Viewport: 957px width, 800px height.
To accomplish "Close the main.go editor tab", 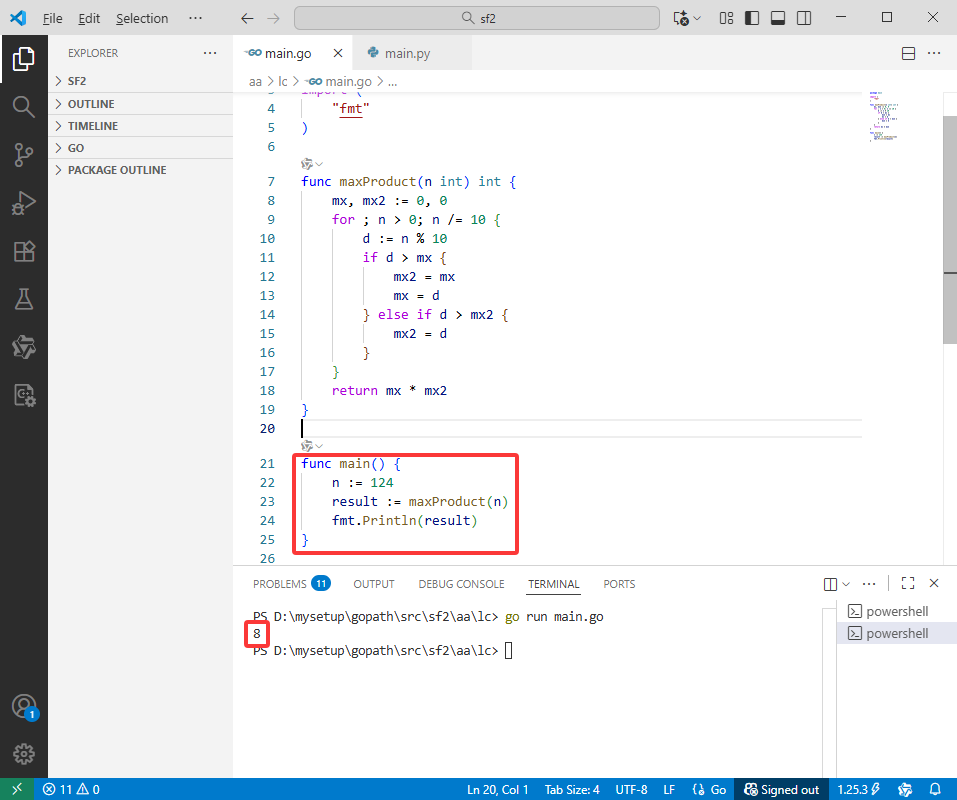I will (x=338, y=53).
